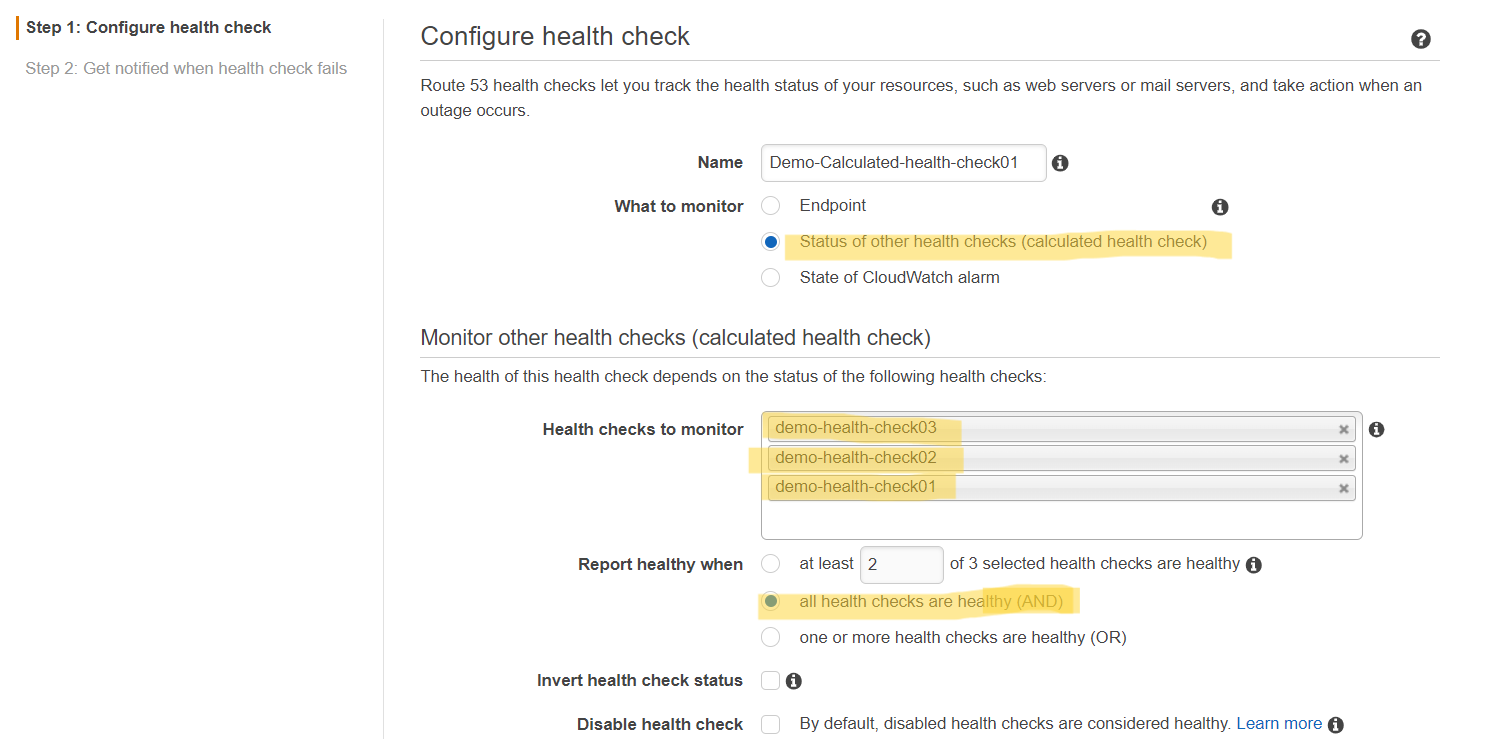Select Status of other health checks radio

click(x=770, y=242)
